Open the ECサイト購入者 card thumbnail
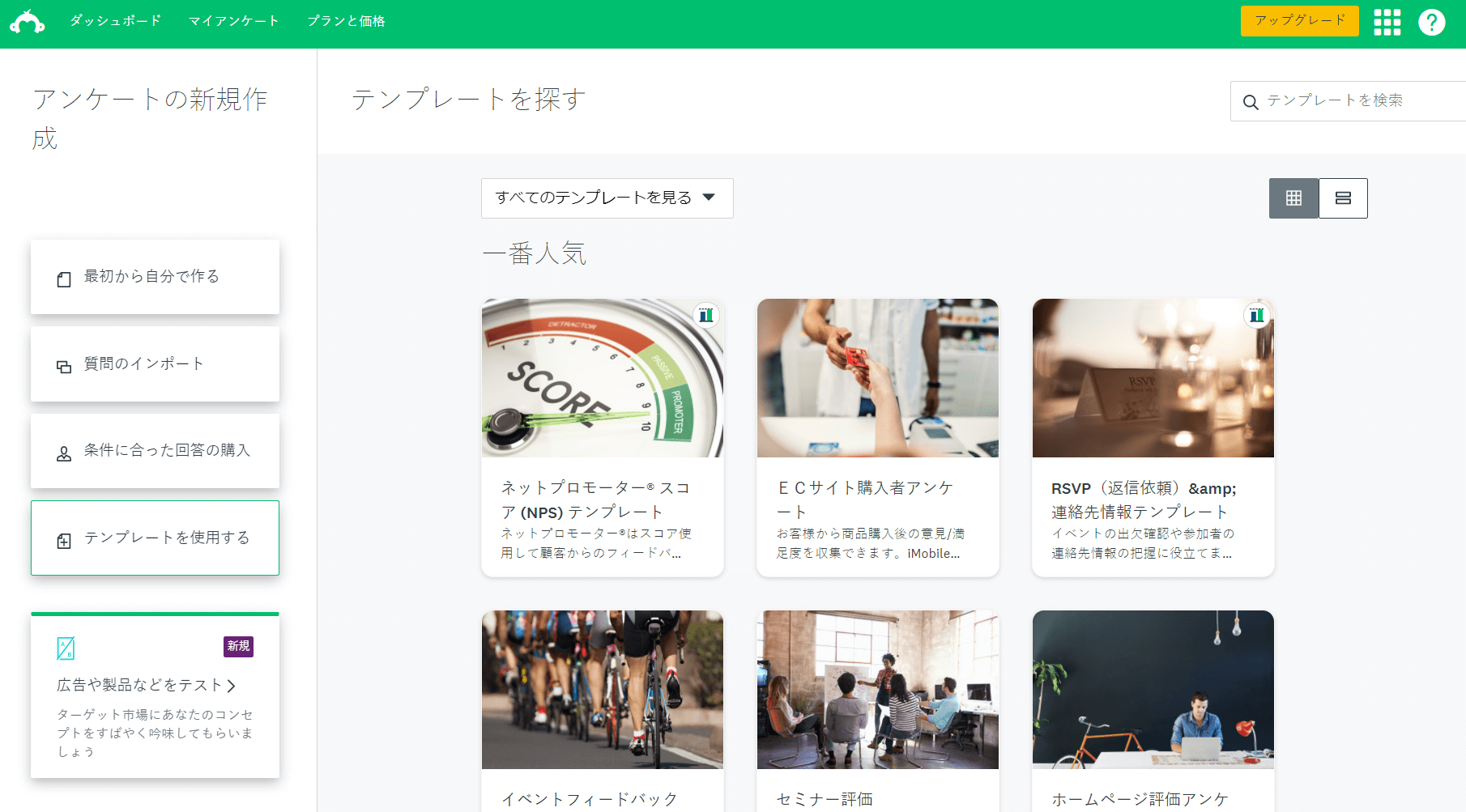The width and height of the screenshot is (1466, 812). [x=878, y=378]
